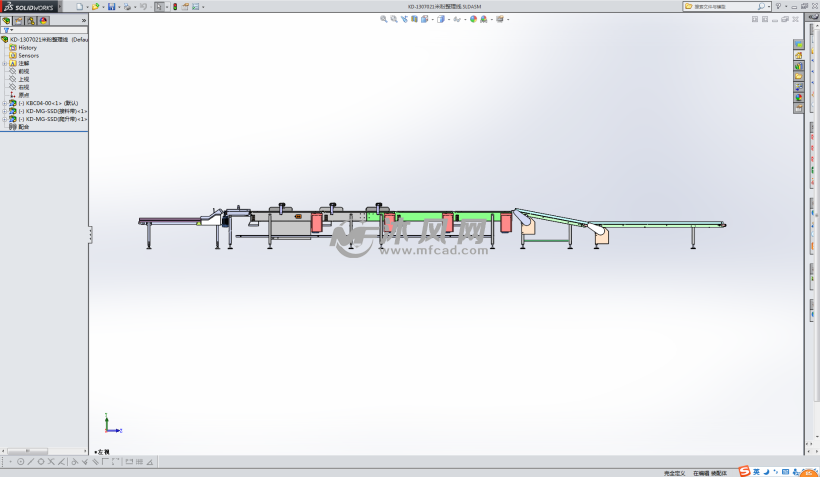Click the 配合 mates folder

(x=23, y=127)
